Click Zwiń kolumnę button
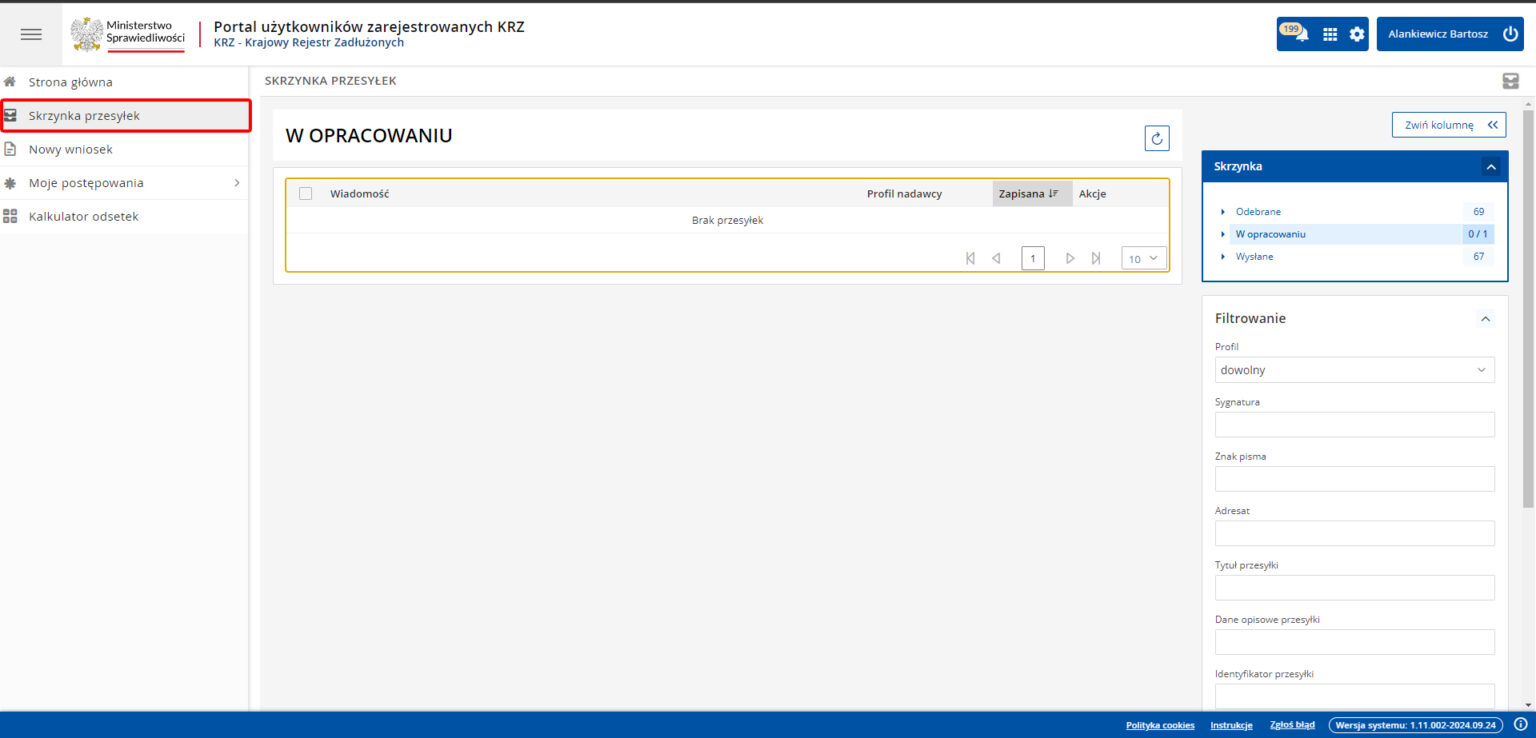 (x=1449, y=125)
